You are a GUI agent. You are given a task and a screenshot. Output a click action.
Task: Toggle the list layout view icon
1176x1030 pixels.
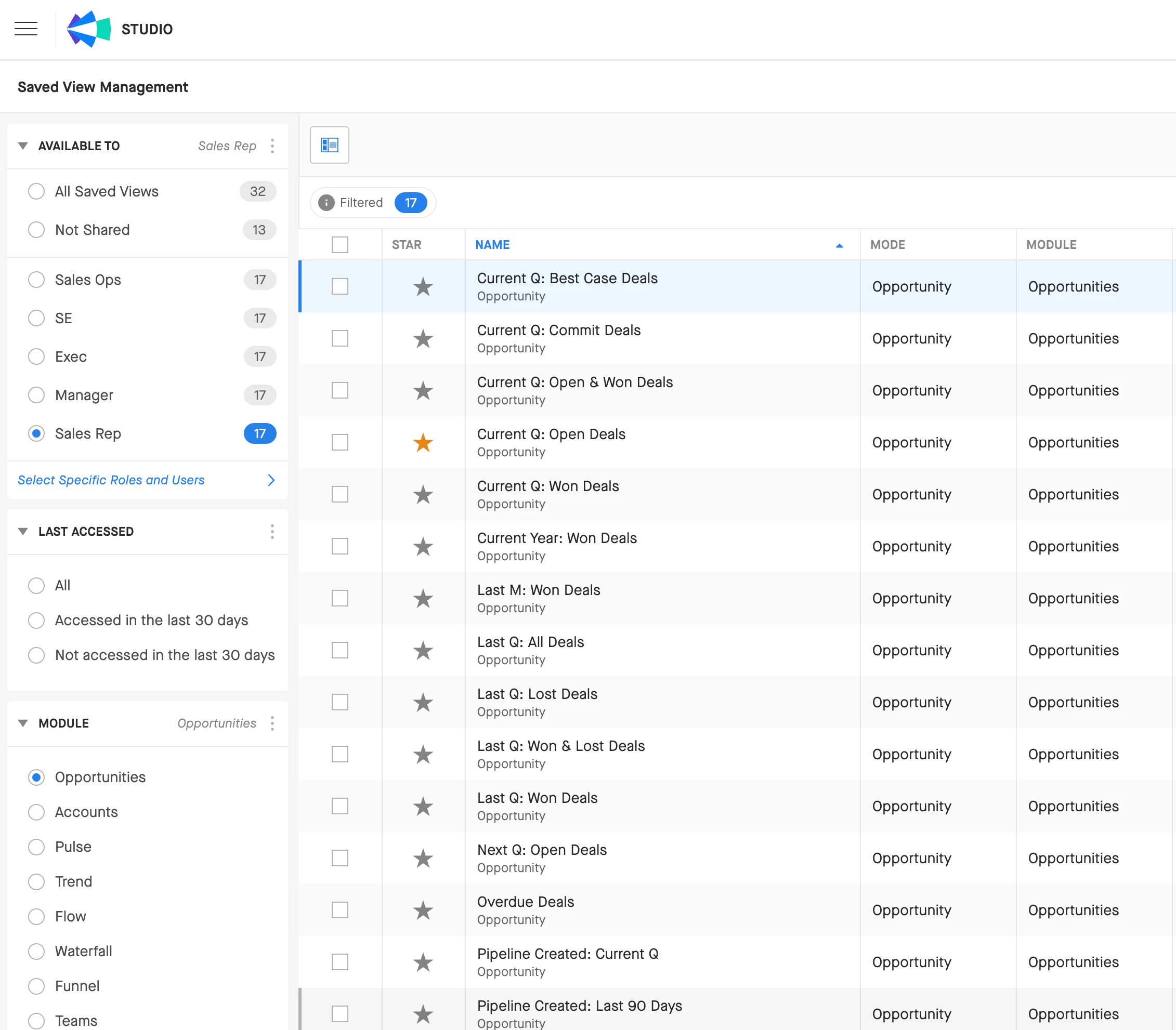point(330,145)
